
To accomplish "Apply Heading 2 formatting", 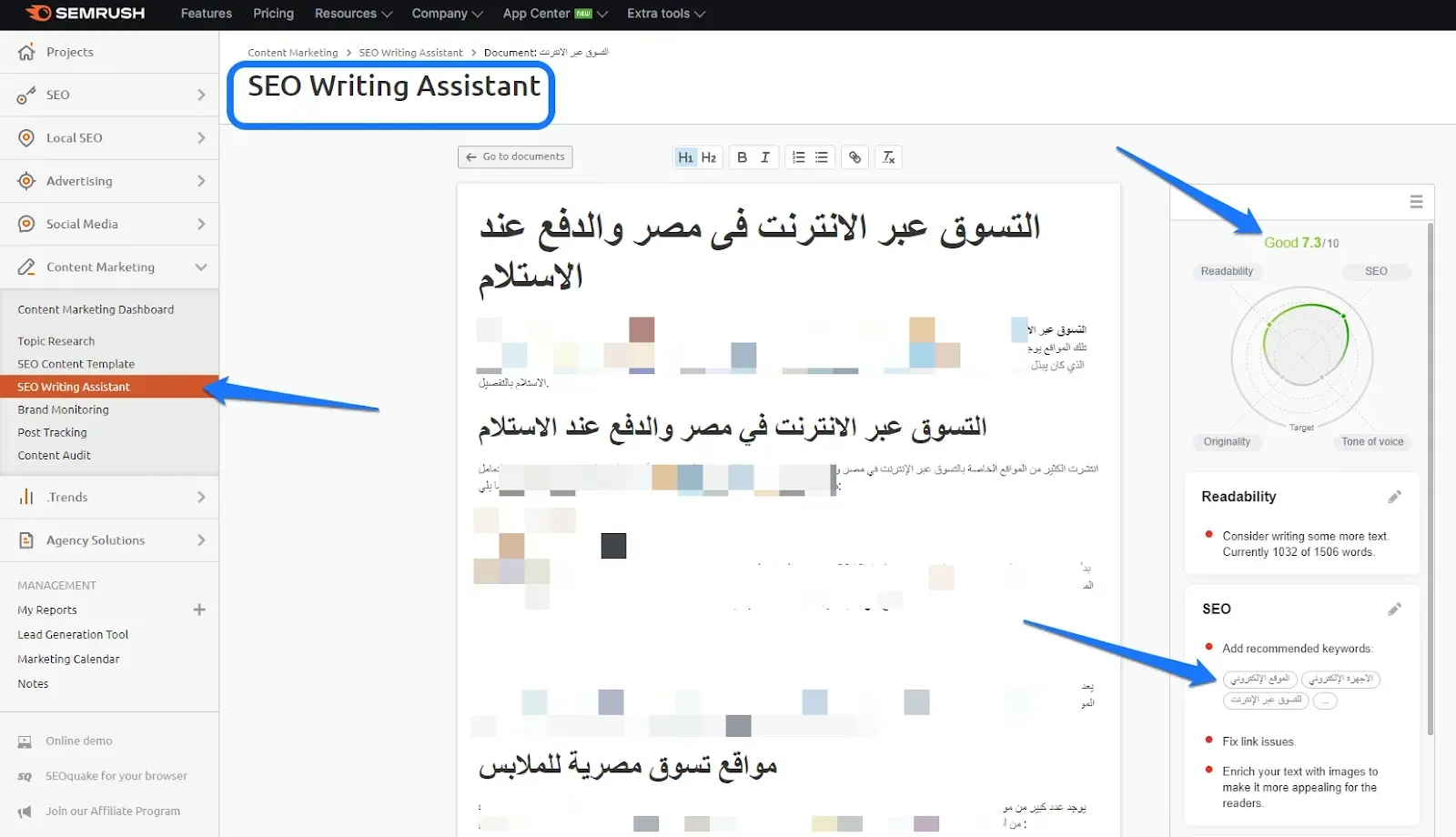I will (709, 157).
